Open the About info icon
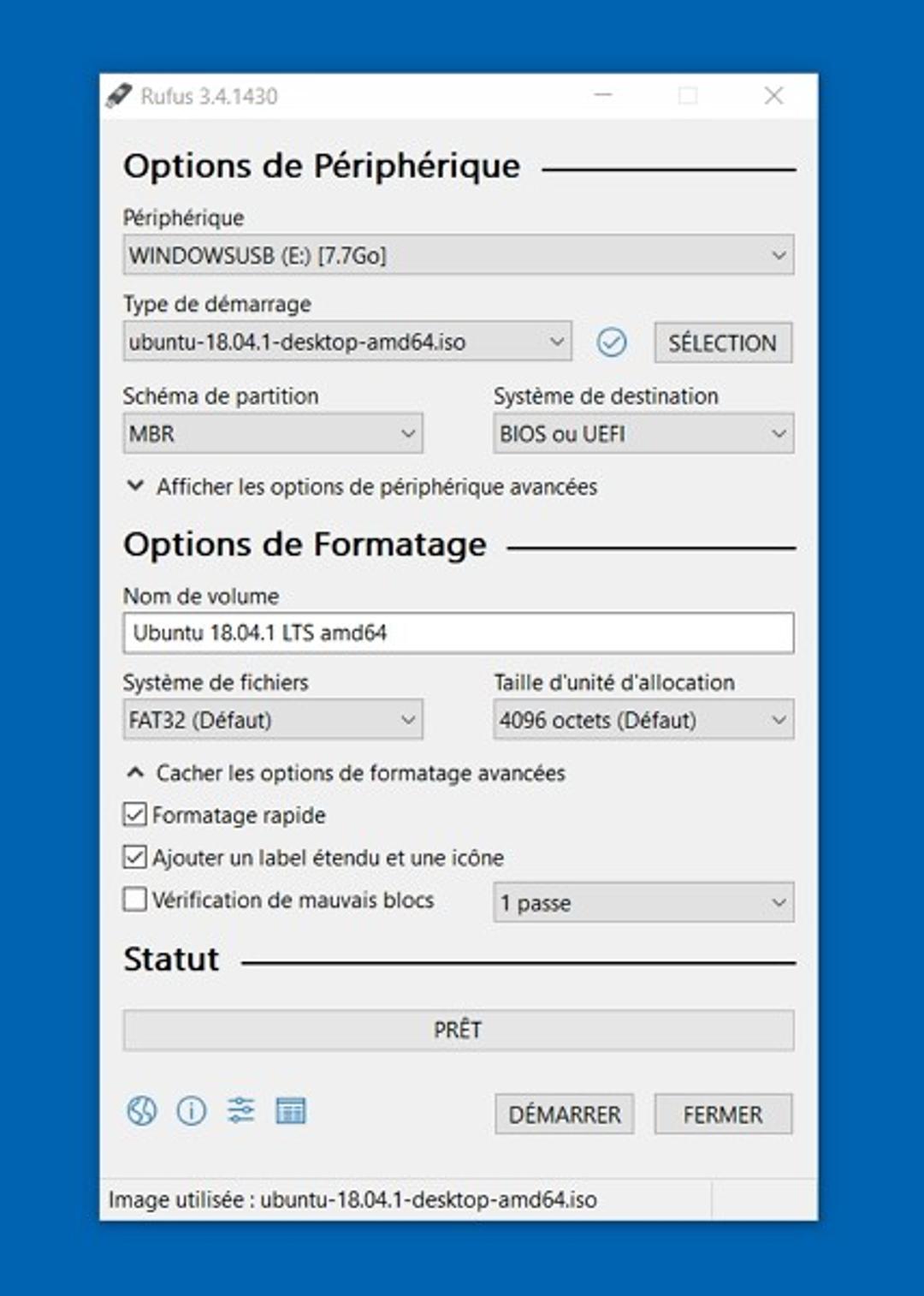Screen dimensions: 924x1296 [191, 1111]
